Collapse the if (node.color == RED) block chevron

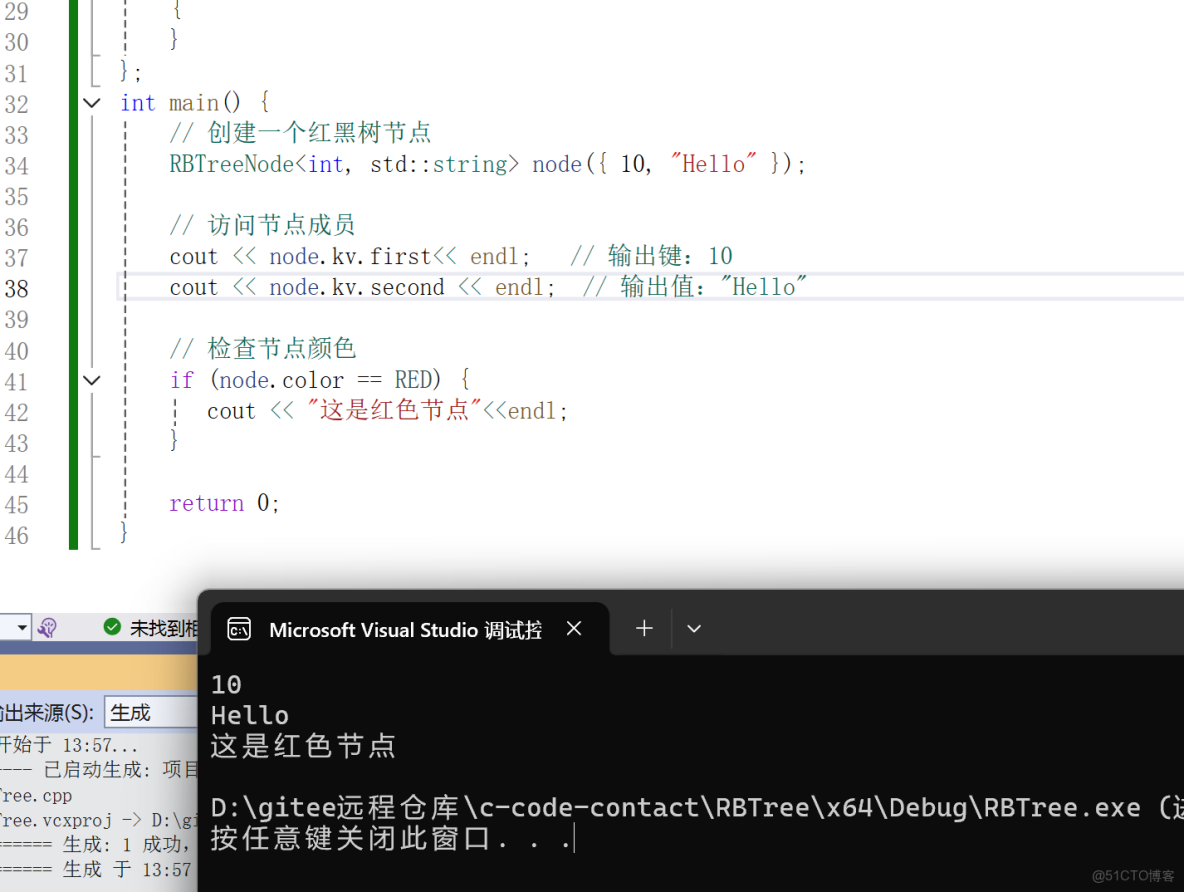[x=91, y=380]
